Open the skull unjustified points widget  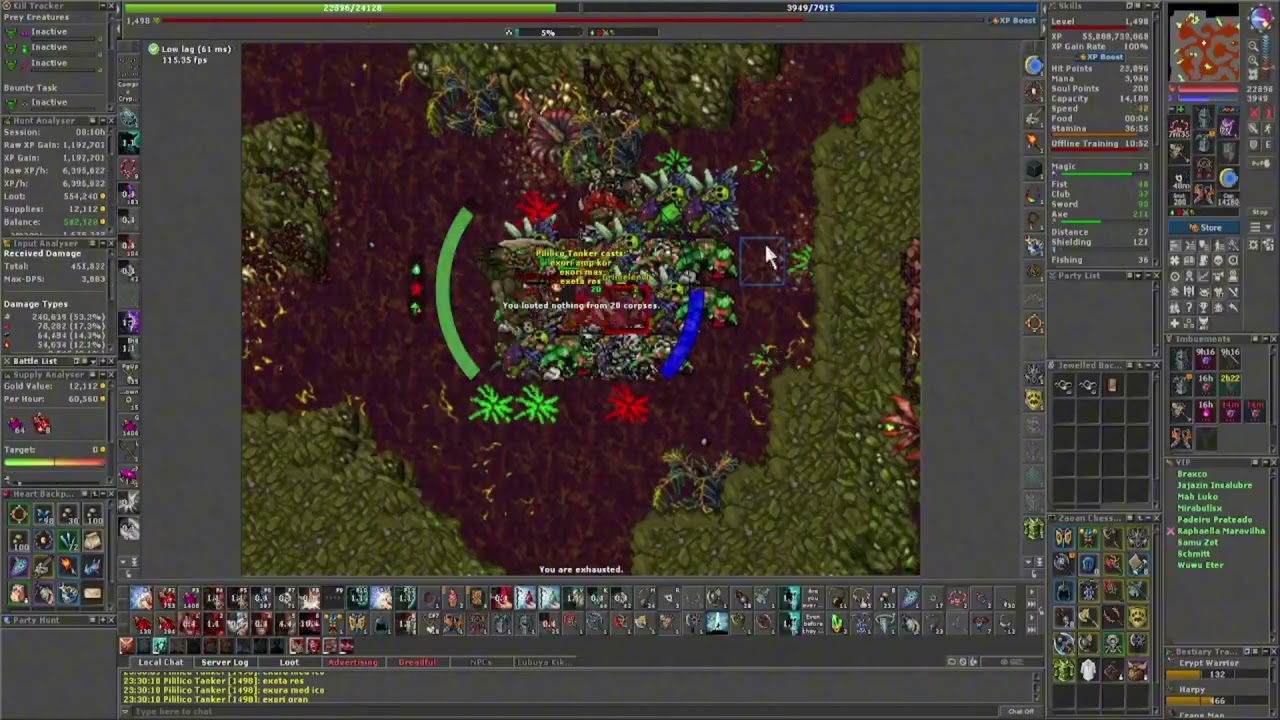[x=1218, y=260]
